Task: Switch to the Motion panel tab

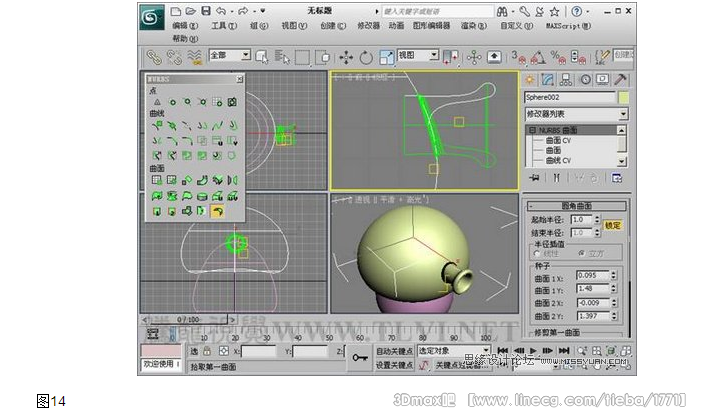Action: pos(585,80)
